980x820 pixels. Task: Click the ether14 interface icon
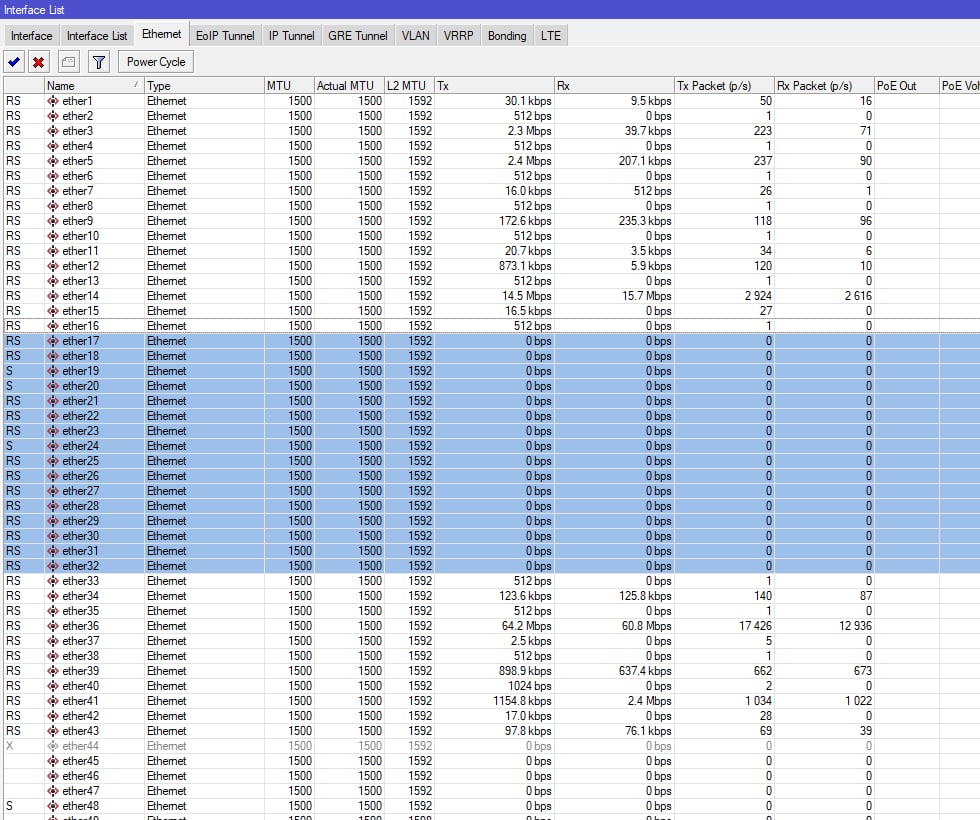(53, 296)
